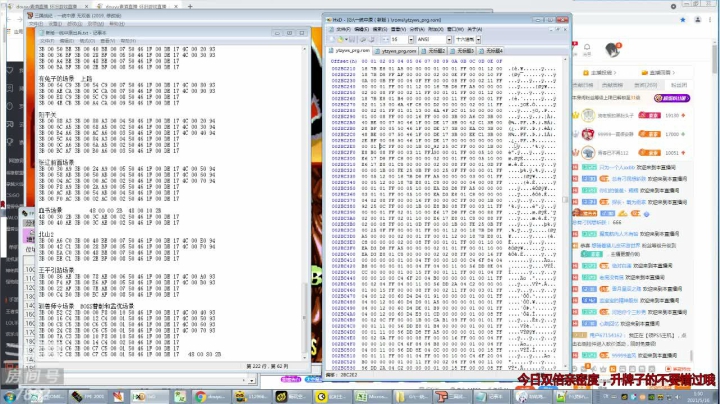This screenshot has height=404, width=720.
Task: Switch to the 无标题2 tab in HxD
Action: (433, 50)
